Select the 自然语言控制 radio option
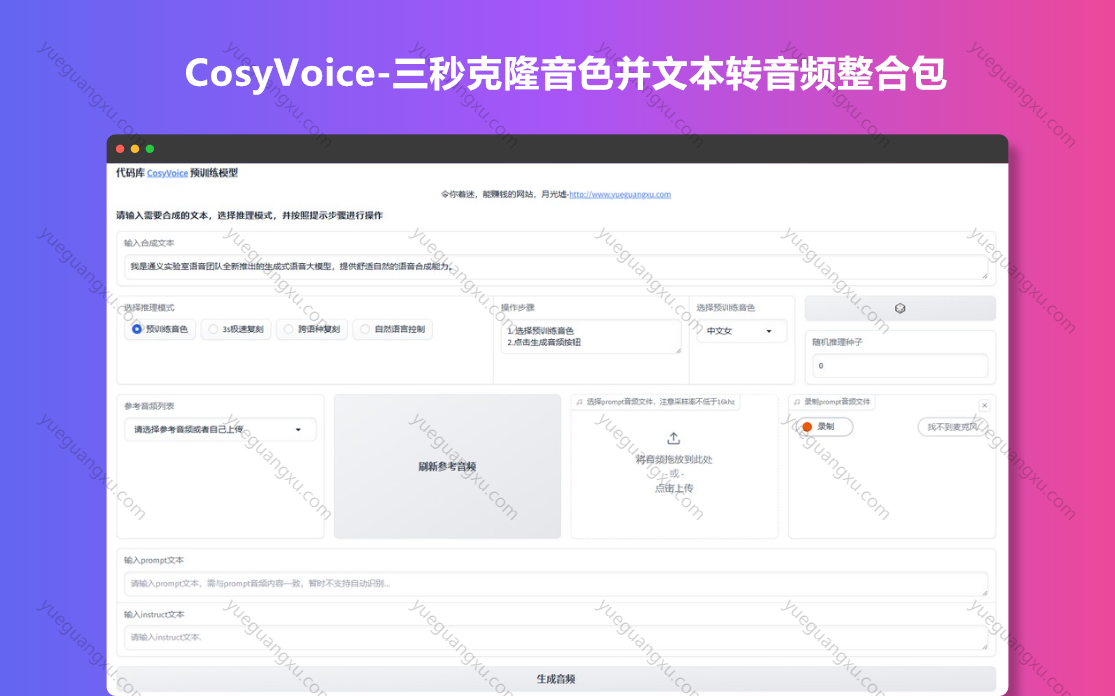The image size is (1115, 696). click(x=393, y=329)
